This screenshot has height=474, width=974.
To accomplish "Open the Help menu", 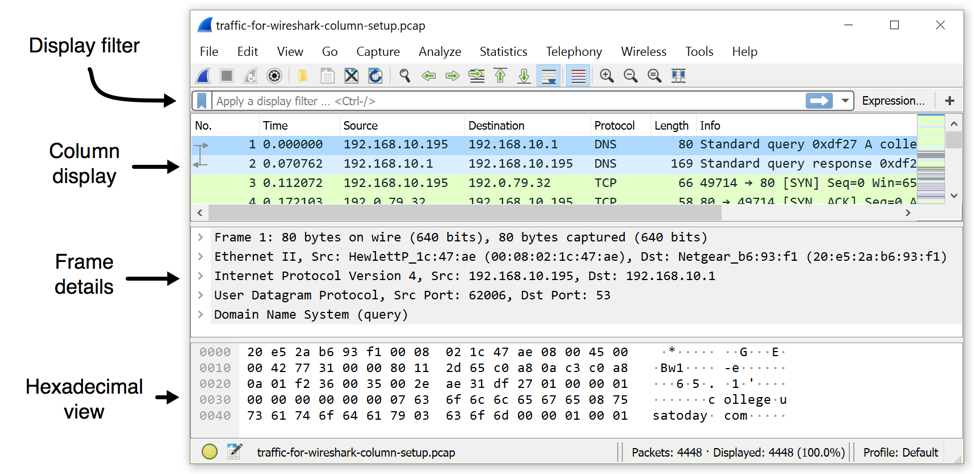I will [x=744, y=52].
